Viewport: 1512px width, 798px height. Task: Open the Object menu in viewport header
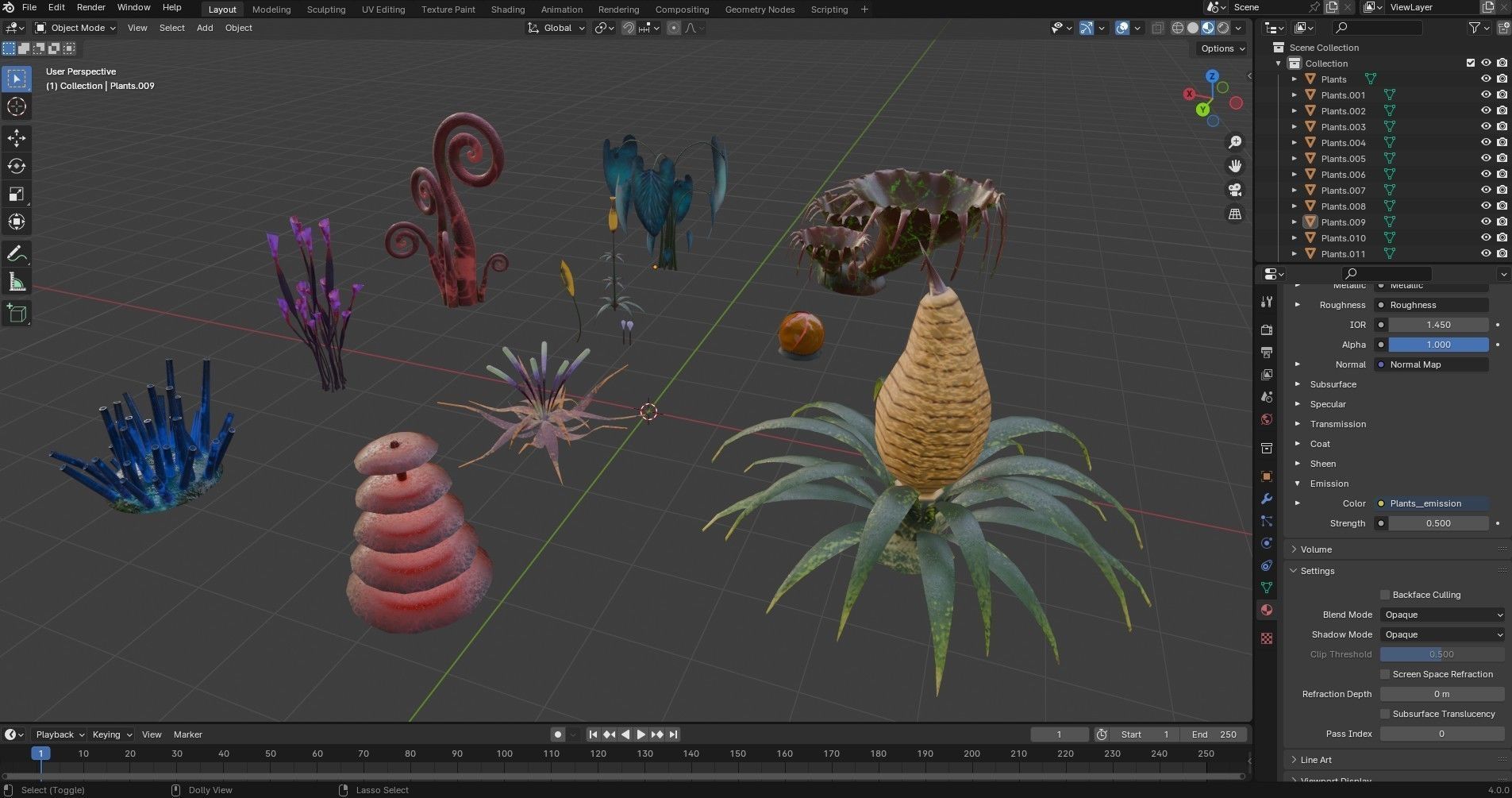pos(239,28)
